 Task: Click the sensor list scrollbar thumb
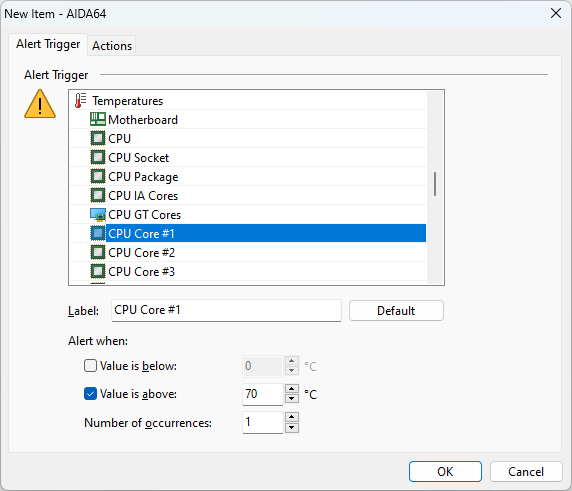point(435,184)
